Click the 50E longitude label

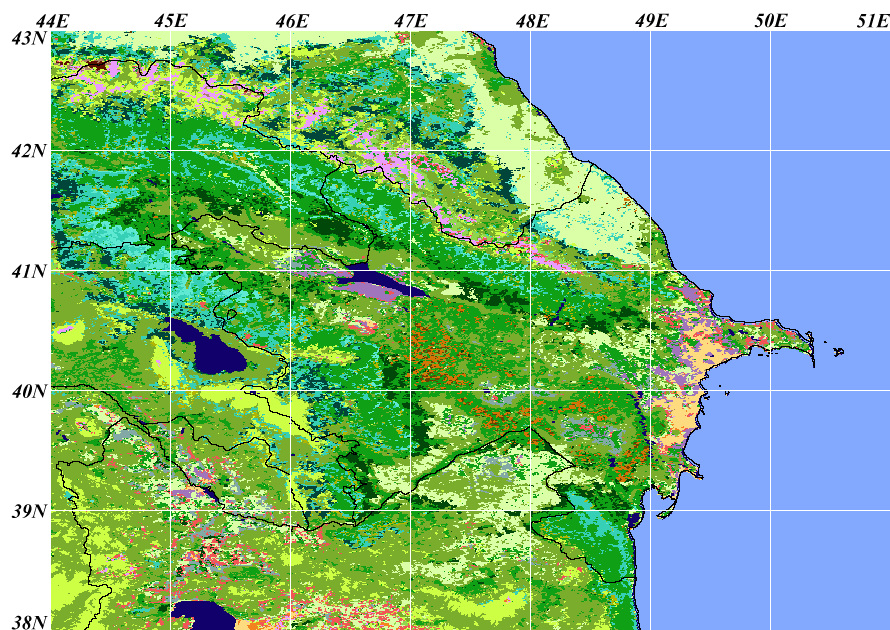(x=771, y=21)
